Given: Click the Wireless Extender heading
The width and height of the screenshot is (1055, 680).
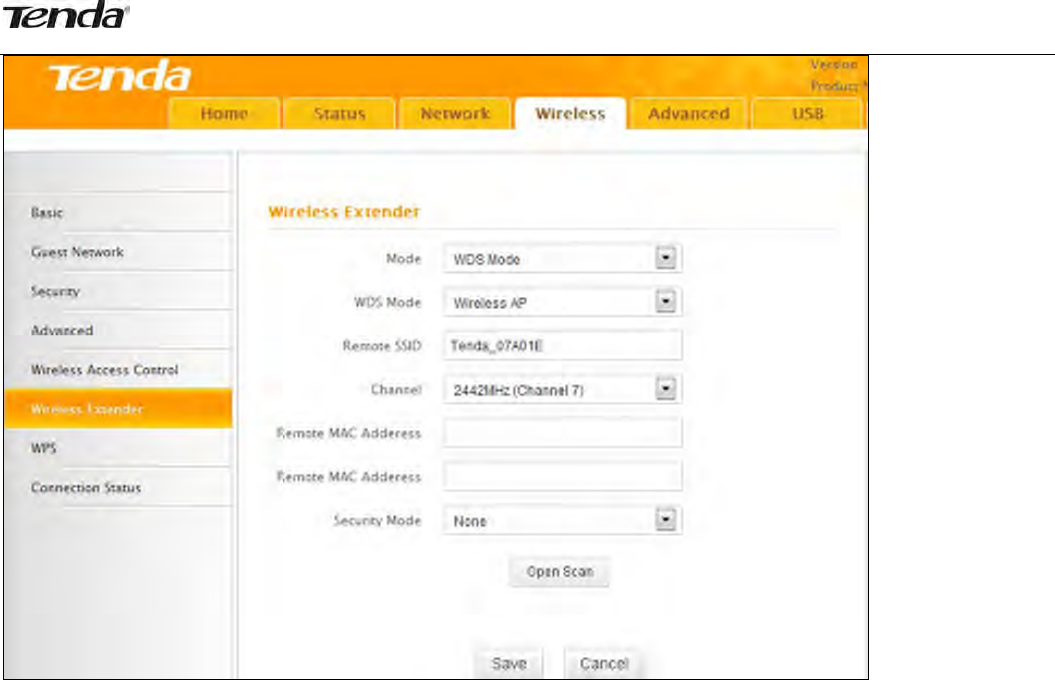Looking at the screenshot, I should pyautogui.click(x=344, y=212).
